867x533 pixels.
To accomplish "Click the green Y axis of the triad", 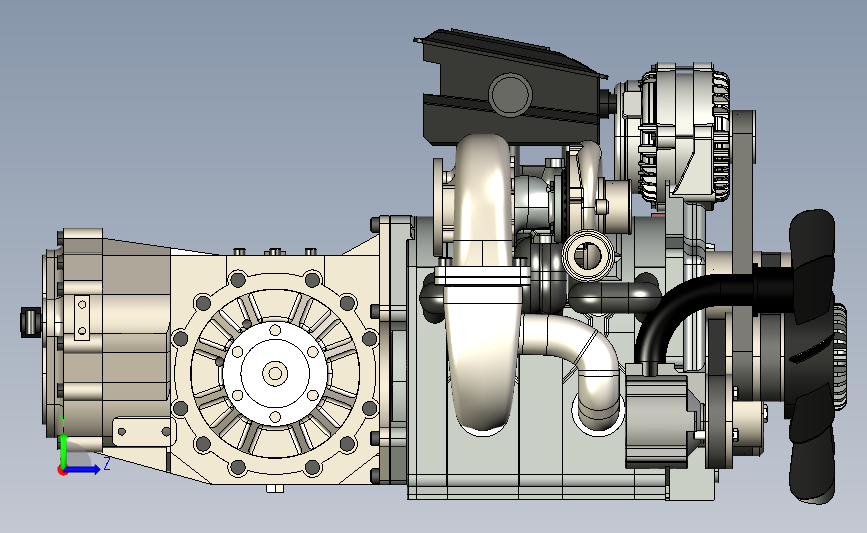I will click(x=64, y=451).
